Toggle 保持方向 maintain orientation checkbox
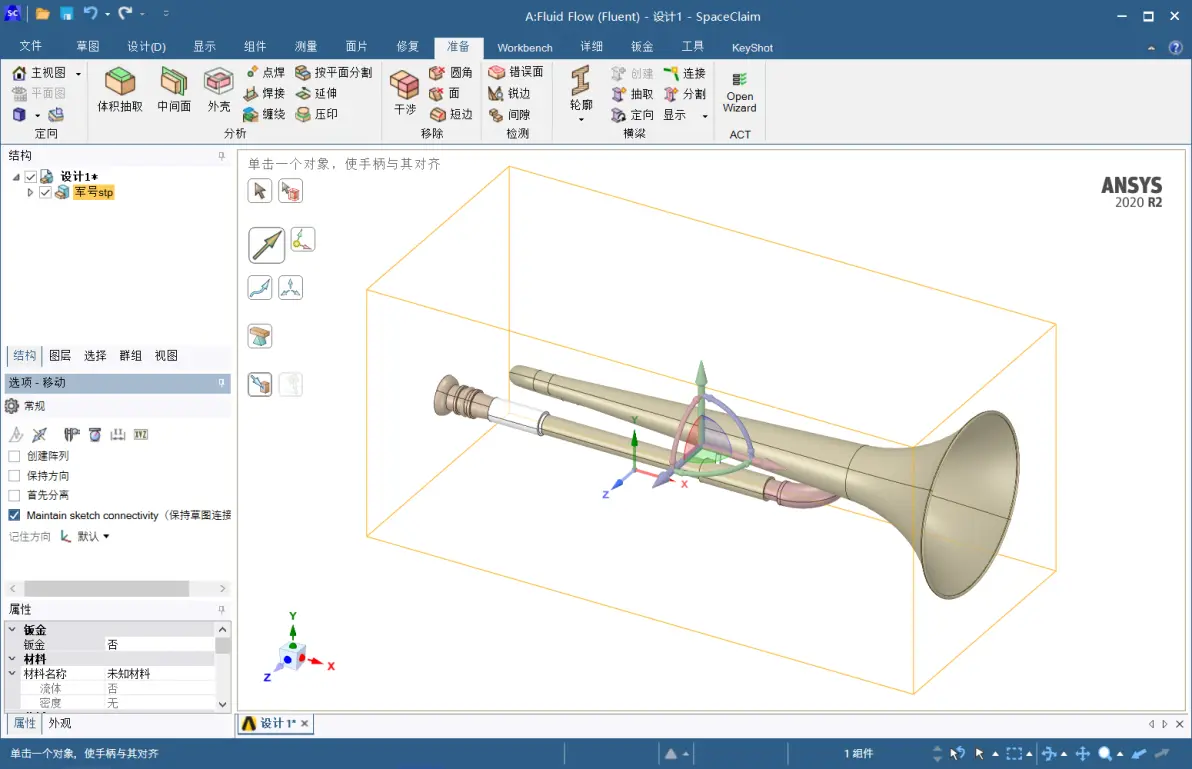The width and height of the screenshot is (1192, 769). [14, 476]
